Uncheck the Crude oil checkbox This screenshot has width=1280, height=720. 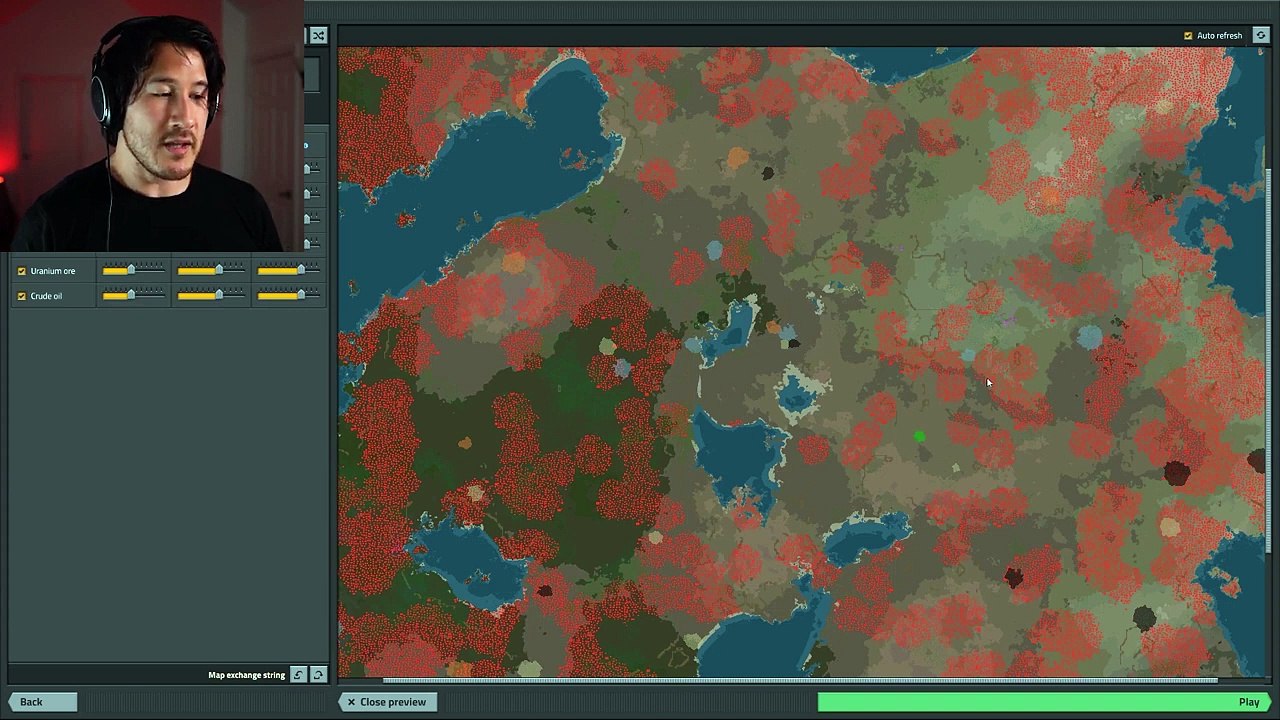tap(21, 296)
